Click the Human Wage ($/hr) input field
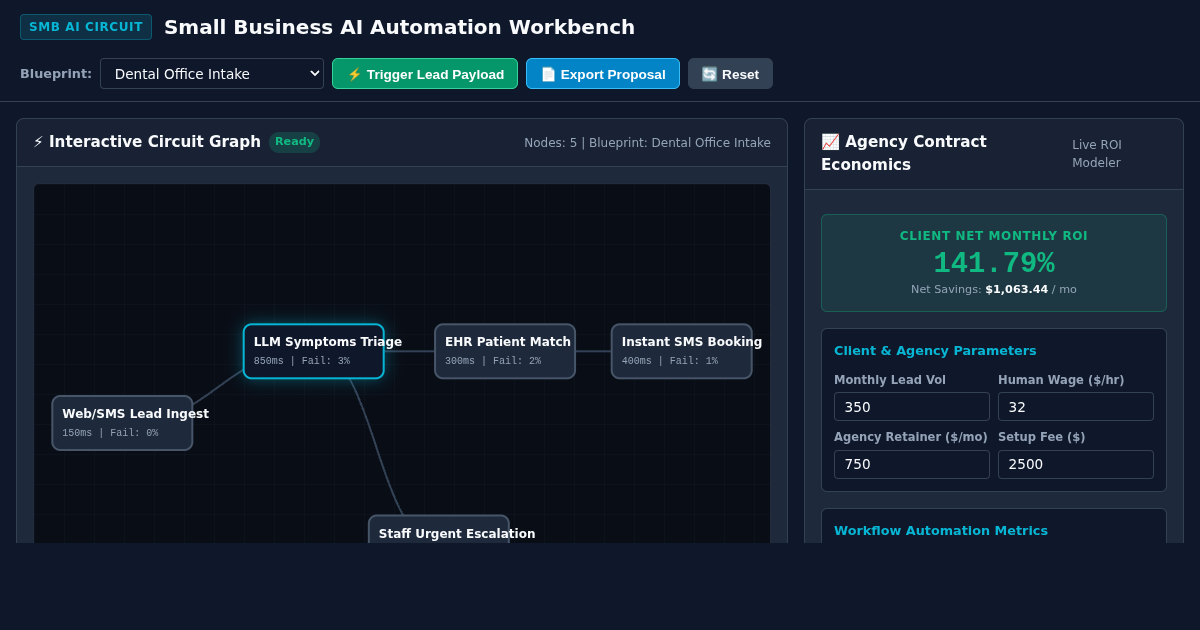This screenshot has width=1200, height=630. tap(1076, 407)
